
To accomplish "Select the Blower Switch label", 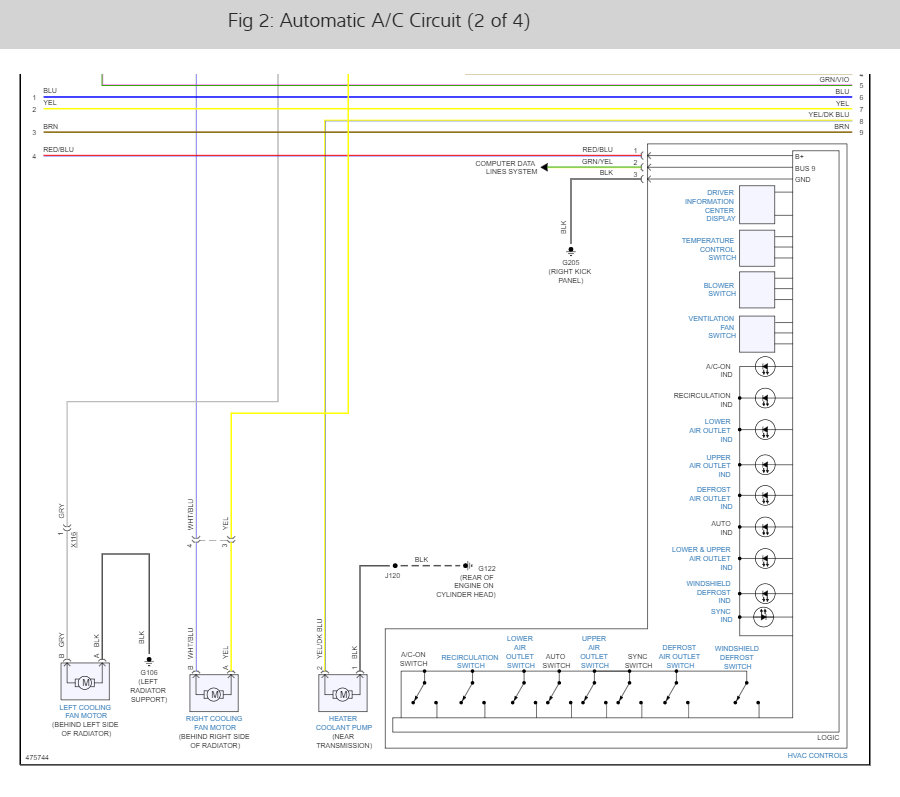I will click(x=719, y=289).
